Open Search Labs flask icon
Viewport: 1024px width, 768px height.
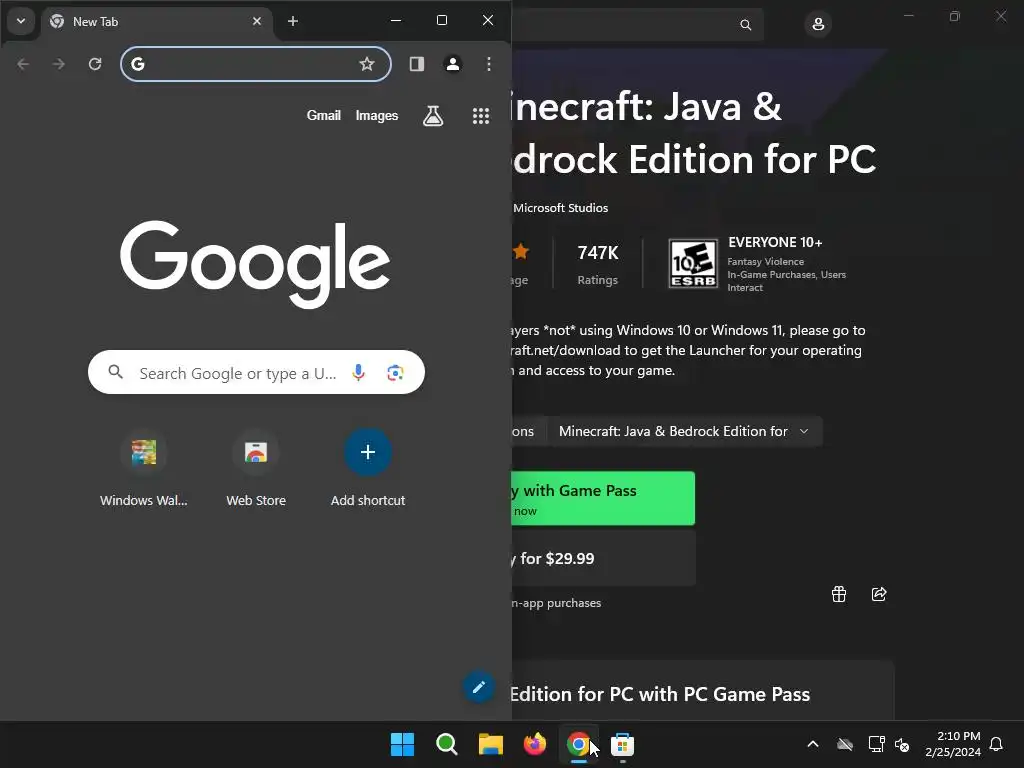tap(433, 116)
